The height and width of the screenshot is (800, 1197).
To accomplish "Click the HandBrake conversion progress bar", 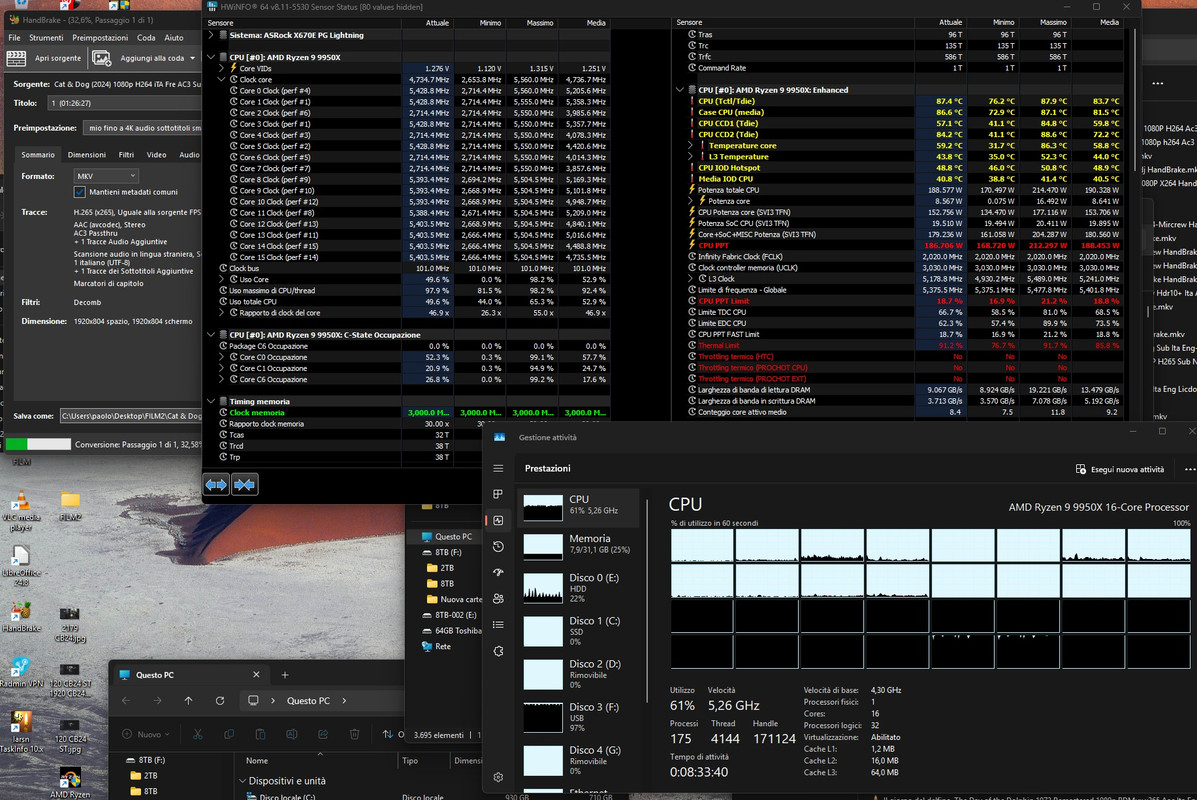I will [38, 444].
